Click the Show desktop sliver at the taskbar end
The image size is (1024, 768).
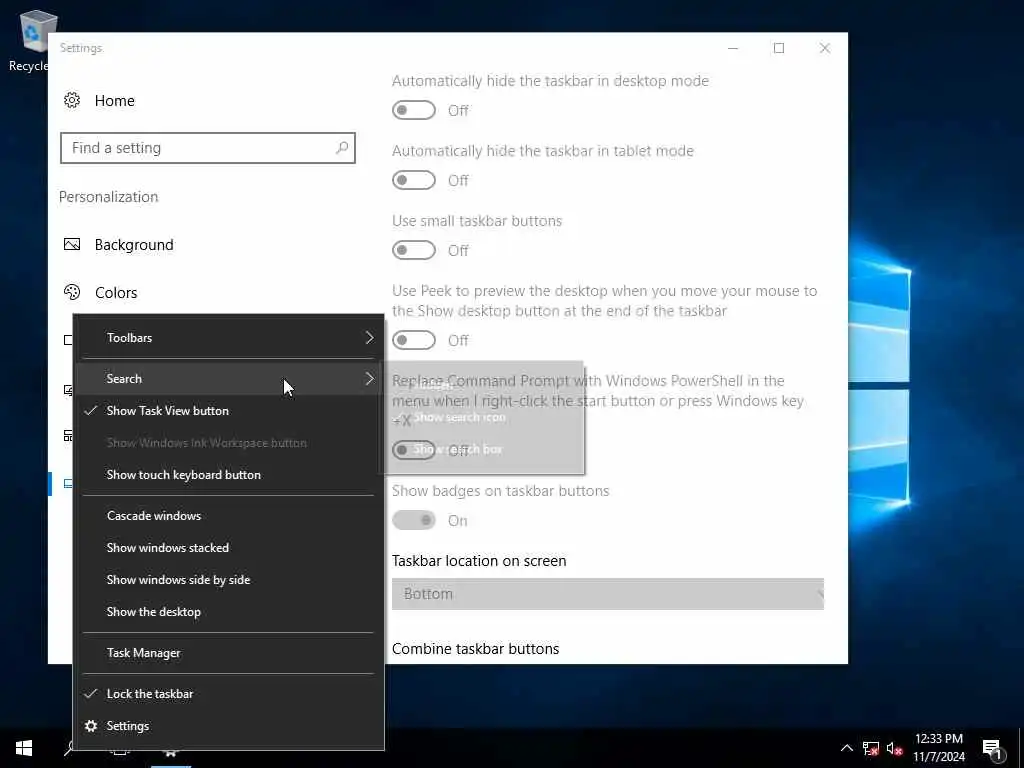(1021, 748)
